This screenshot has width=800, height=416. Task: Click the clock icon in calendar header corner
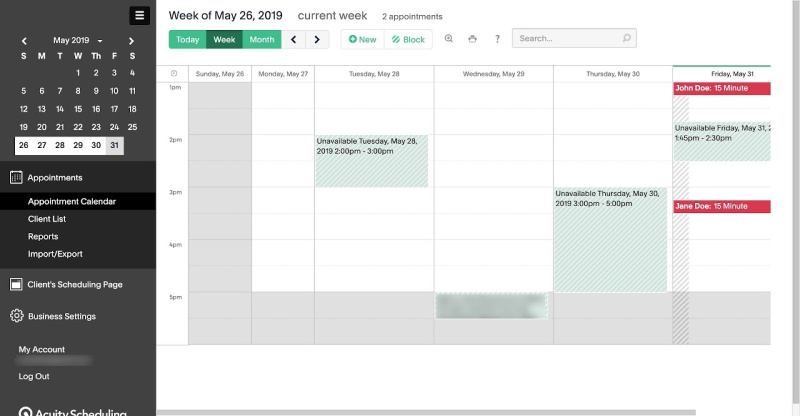(174, 74)
